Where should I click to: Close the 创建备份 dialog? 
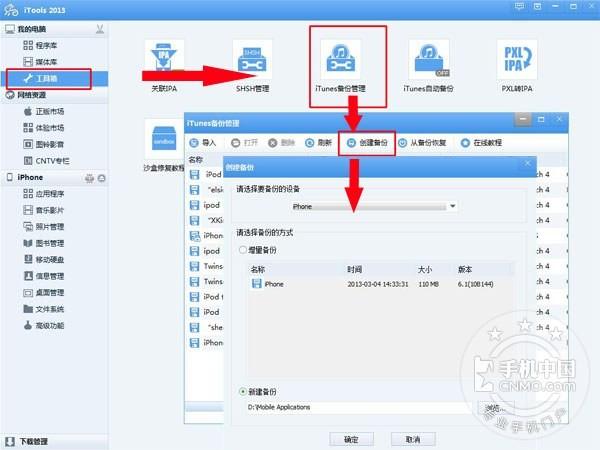[x=527, y=163]
